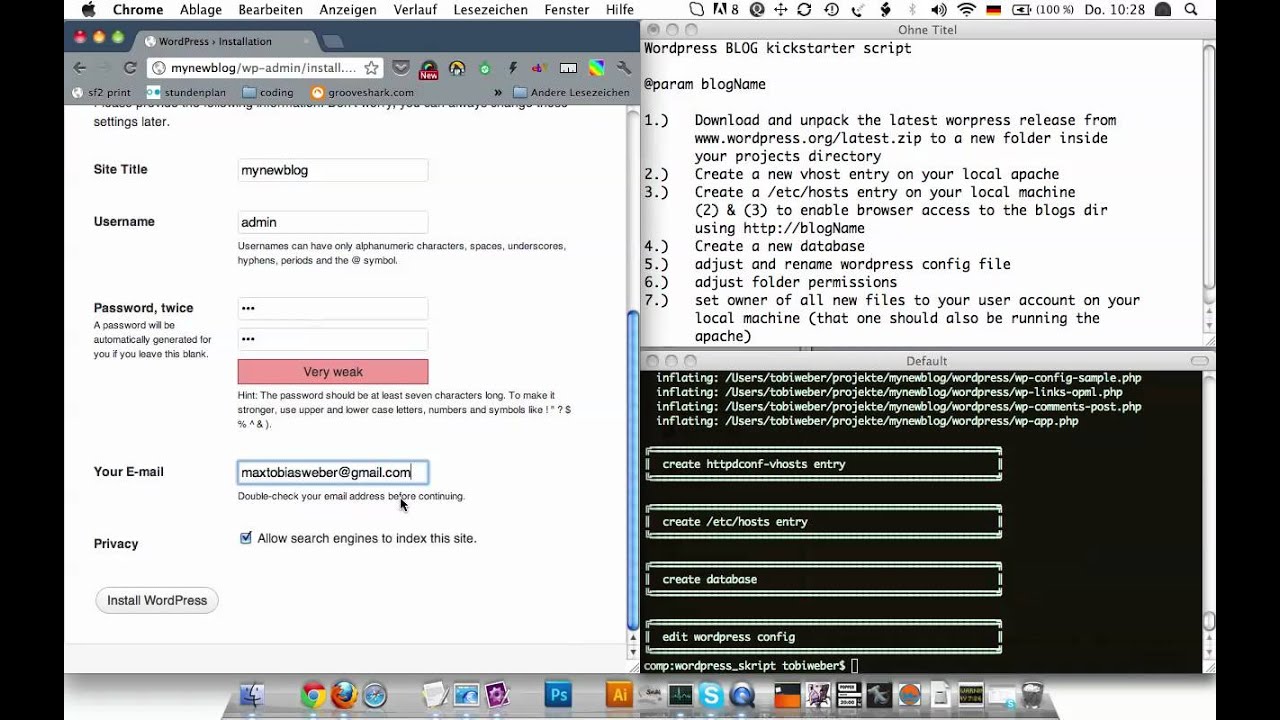Open Finder in the Dock
The height and width of the screenshot is (720, 1280).
tap(254, 695)
